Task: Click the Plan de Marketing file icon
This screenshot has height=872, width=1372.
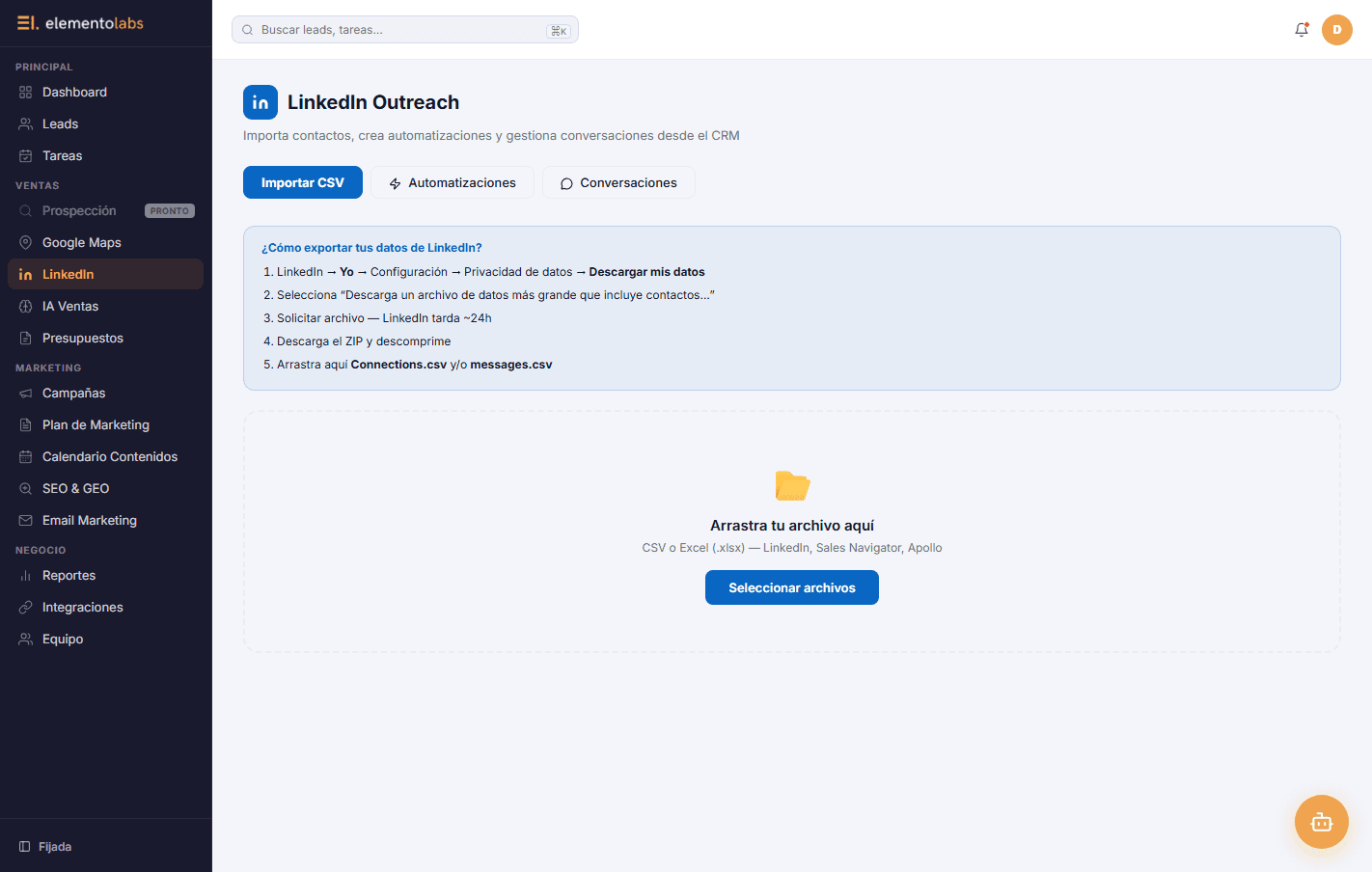Action: pyautogui.click(x=26, y=425)
